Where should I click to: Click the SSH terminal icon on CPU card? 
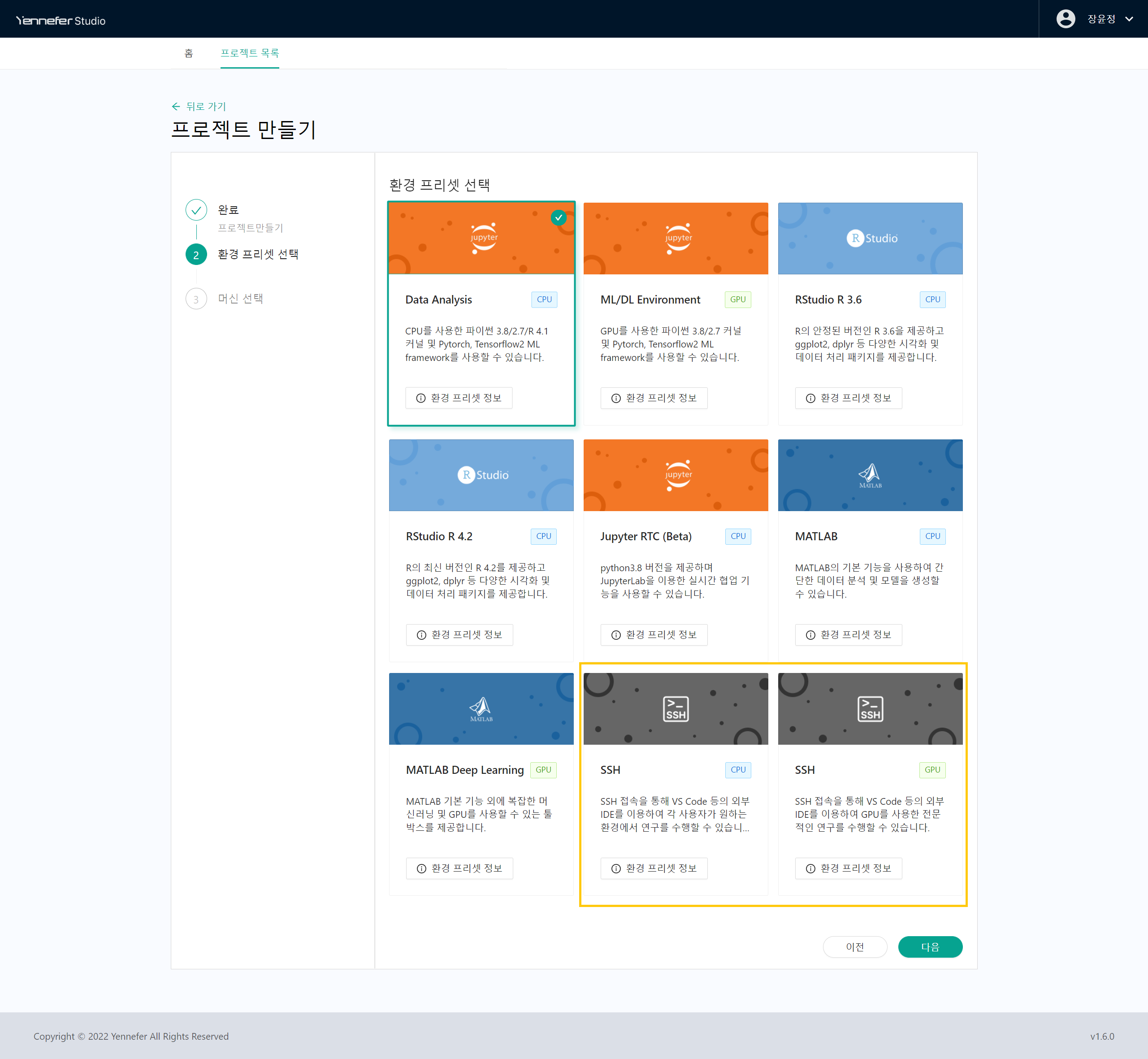(x=676, y=709)
